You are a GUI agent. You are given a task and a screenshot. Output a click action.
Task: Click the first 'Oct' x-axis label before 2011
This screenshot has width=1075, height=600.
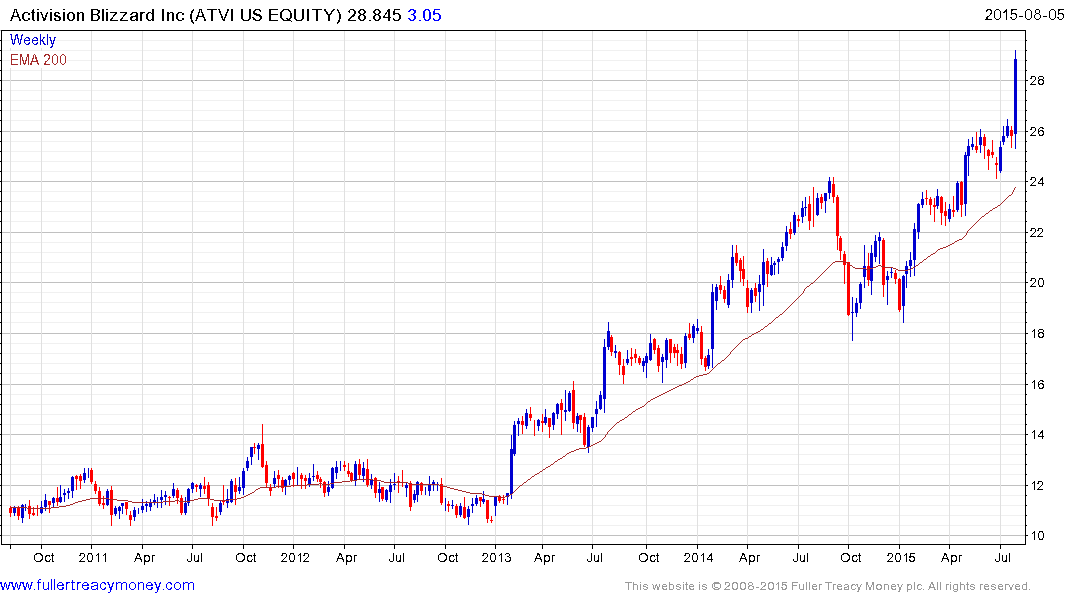coord(44,557)
